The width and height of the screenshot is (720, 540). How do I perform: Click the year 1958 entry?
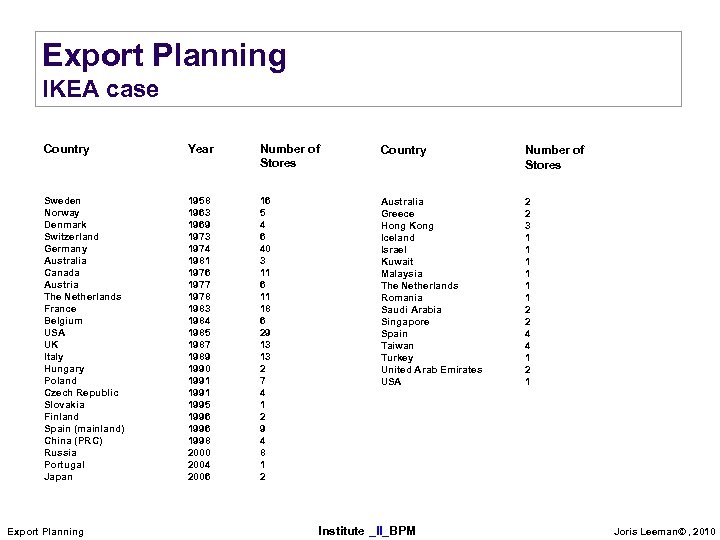pos(199,201)
